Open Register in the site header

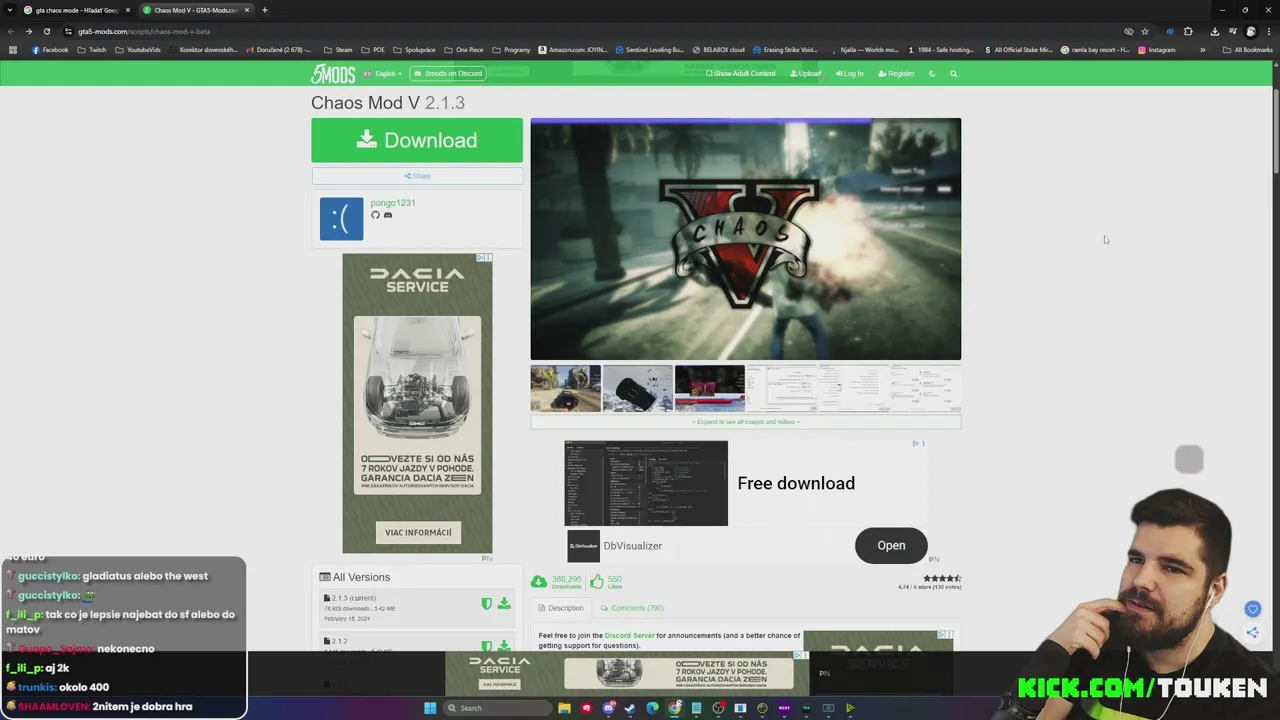click(896, 74)
